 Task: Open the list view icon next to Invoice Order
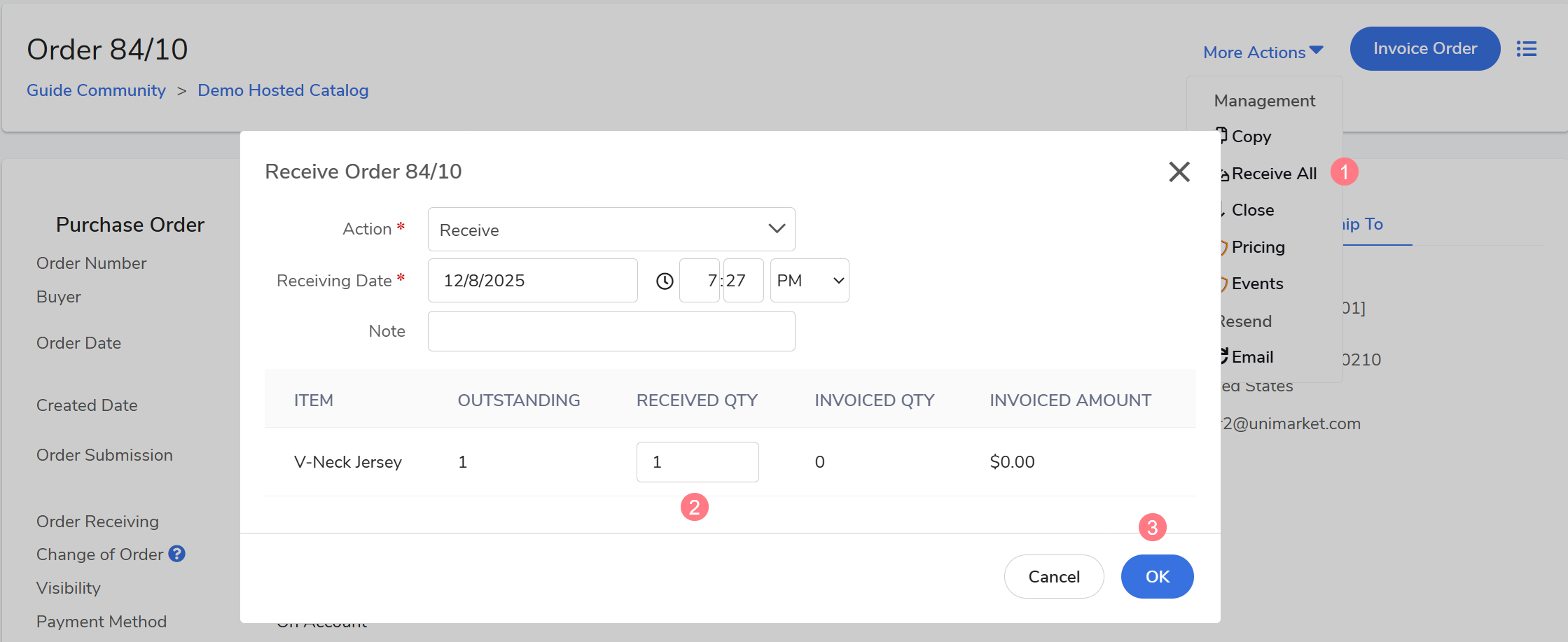click(1527, 49)
